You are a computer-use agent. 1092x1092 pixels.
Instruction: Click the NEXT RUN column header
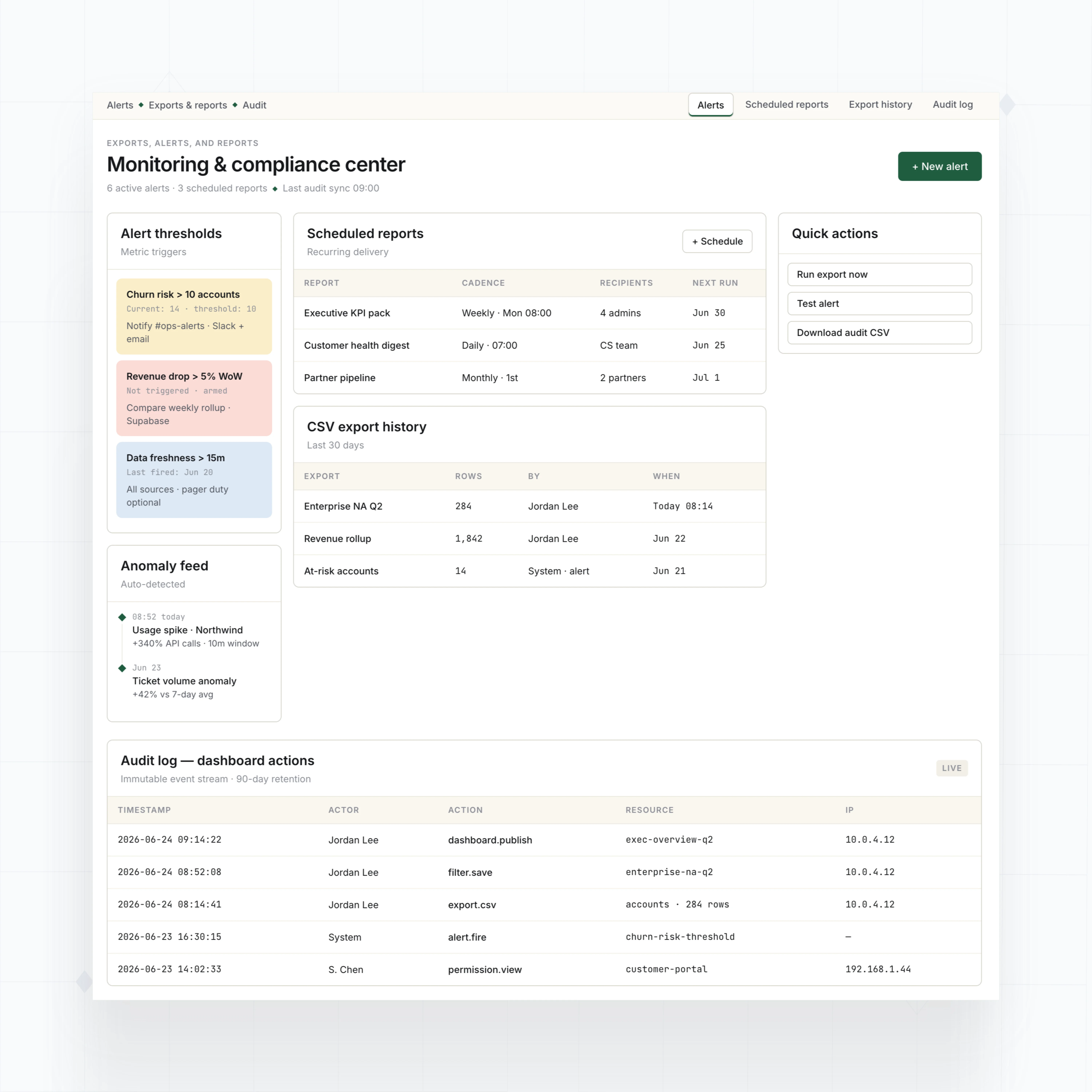pos(715,283)
